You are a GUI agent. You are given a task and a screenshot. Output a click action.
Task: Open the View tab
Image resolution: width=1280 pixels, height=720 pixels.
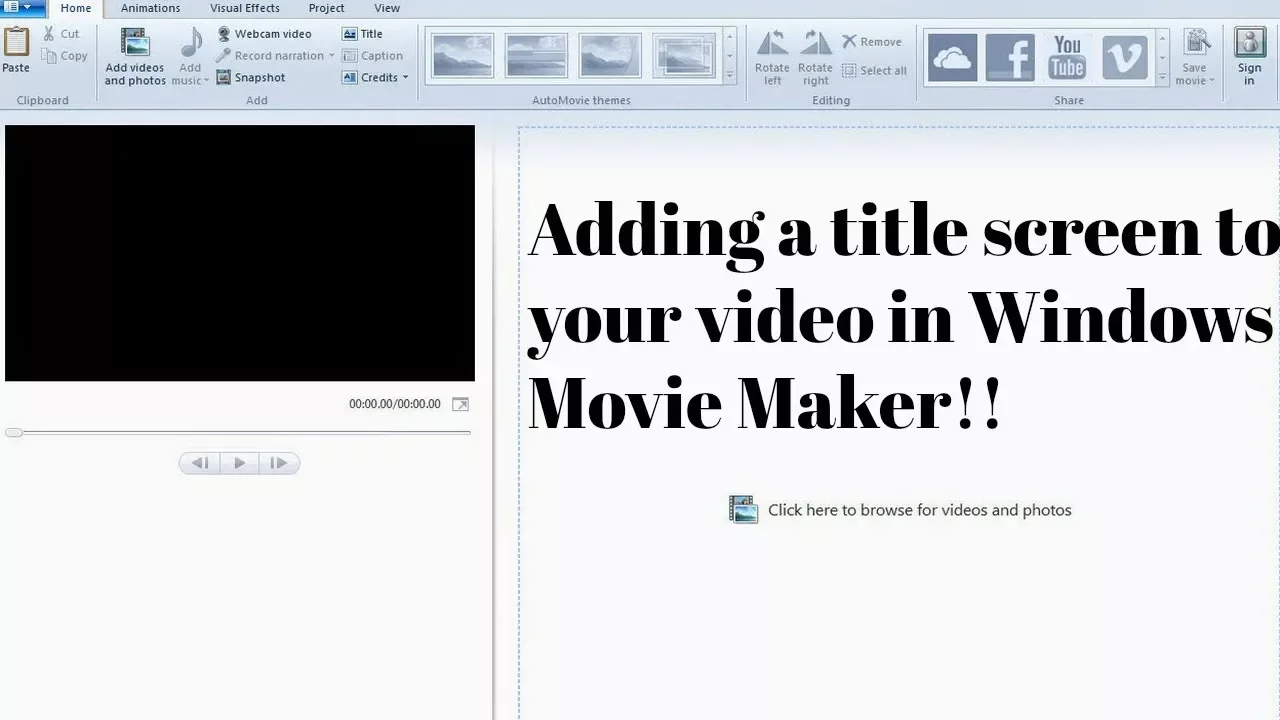click(x=387, y=8)
